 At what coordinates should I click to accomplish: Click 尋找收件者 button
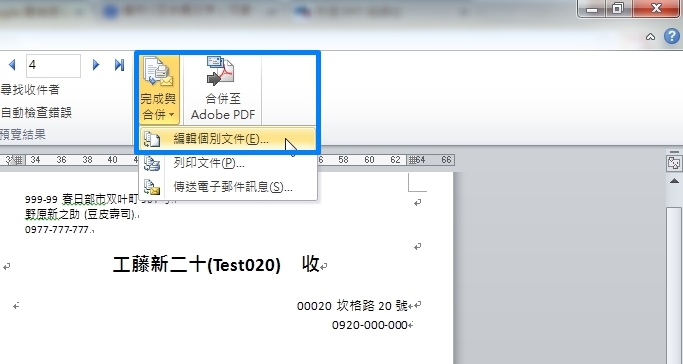[30, 90]
